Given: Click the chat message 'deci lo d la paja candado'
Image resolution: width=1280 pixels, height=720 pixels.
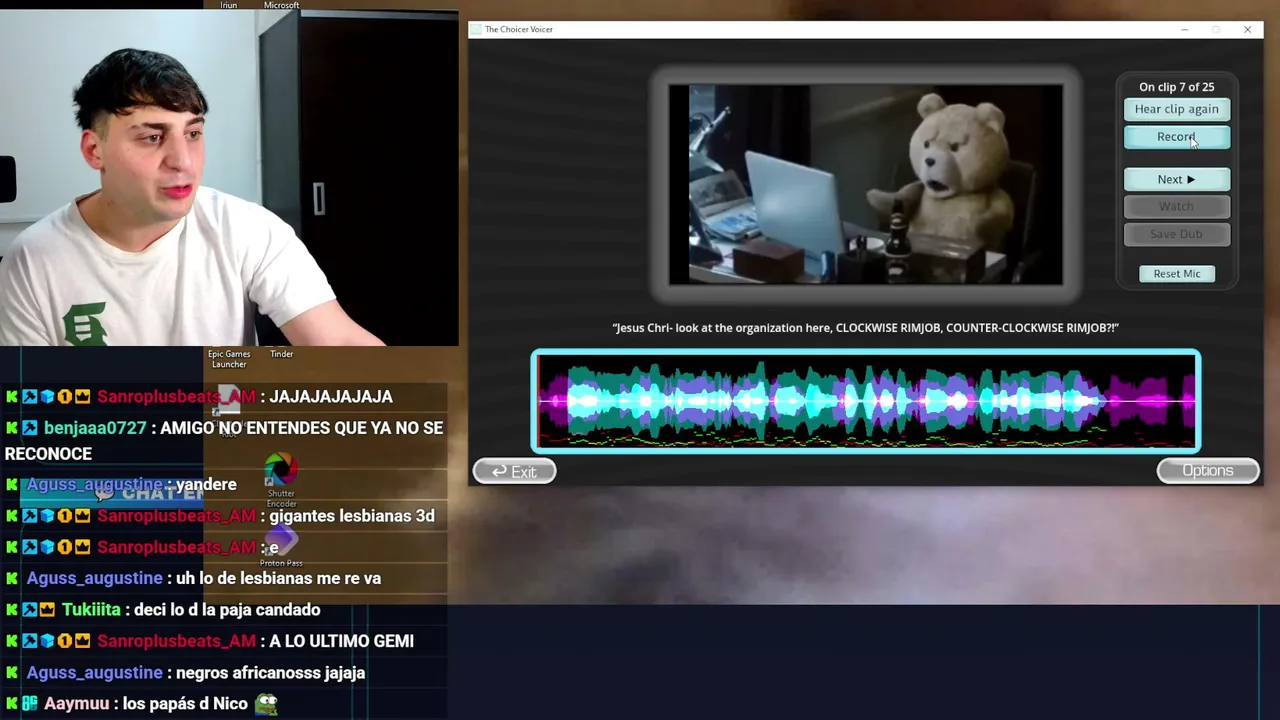Looking at the screenshot, I should [x=227, y=610].
